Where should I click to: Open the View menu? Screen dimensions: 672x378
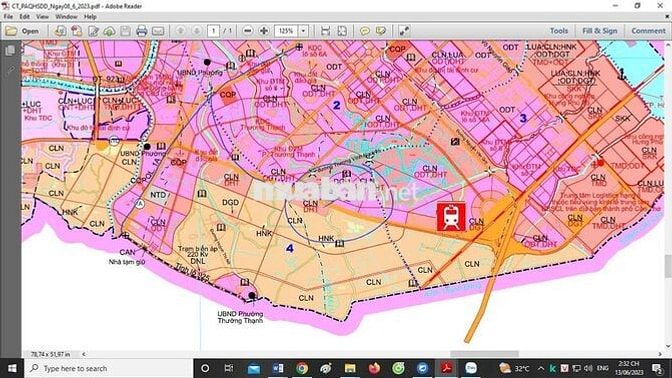tap(42, 17)
